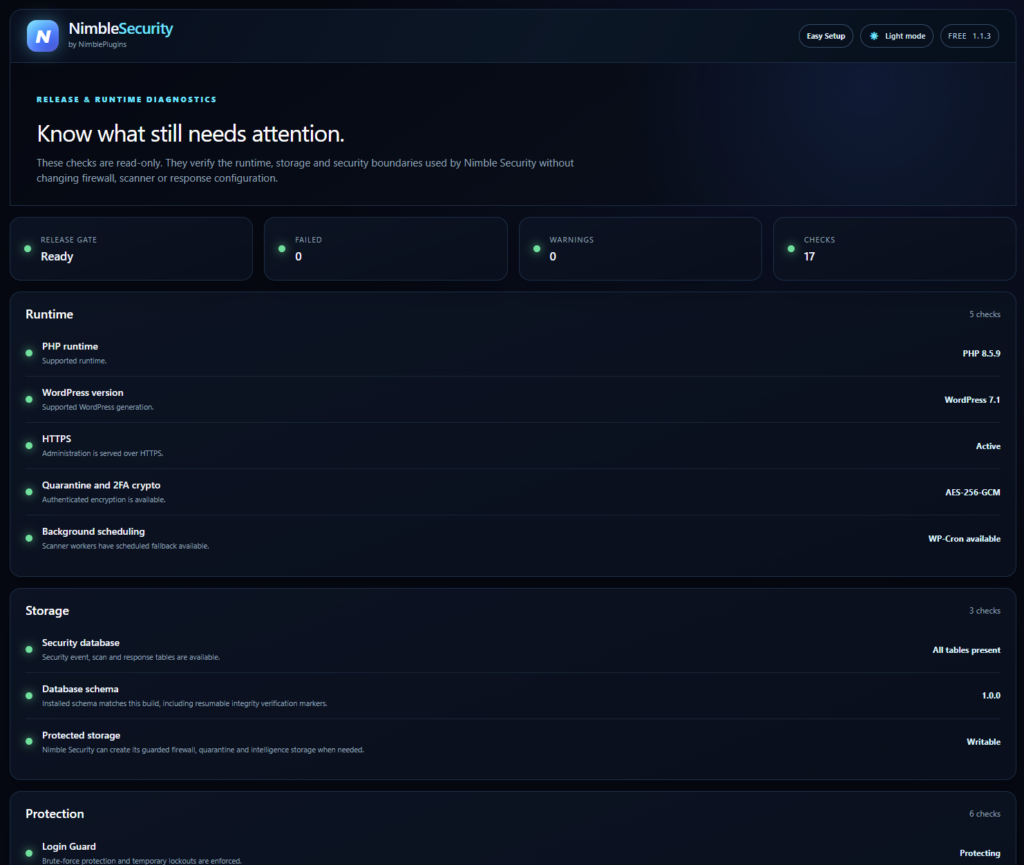This screenshot has width=1024, height=865.
Task: Select the Checks 17 card
Action: pos(895,249)
